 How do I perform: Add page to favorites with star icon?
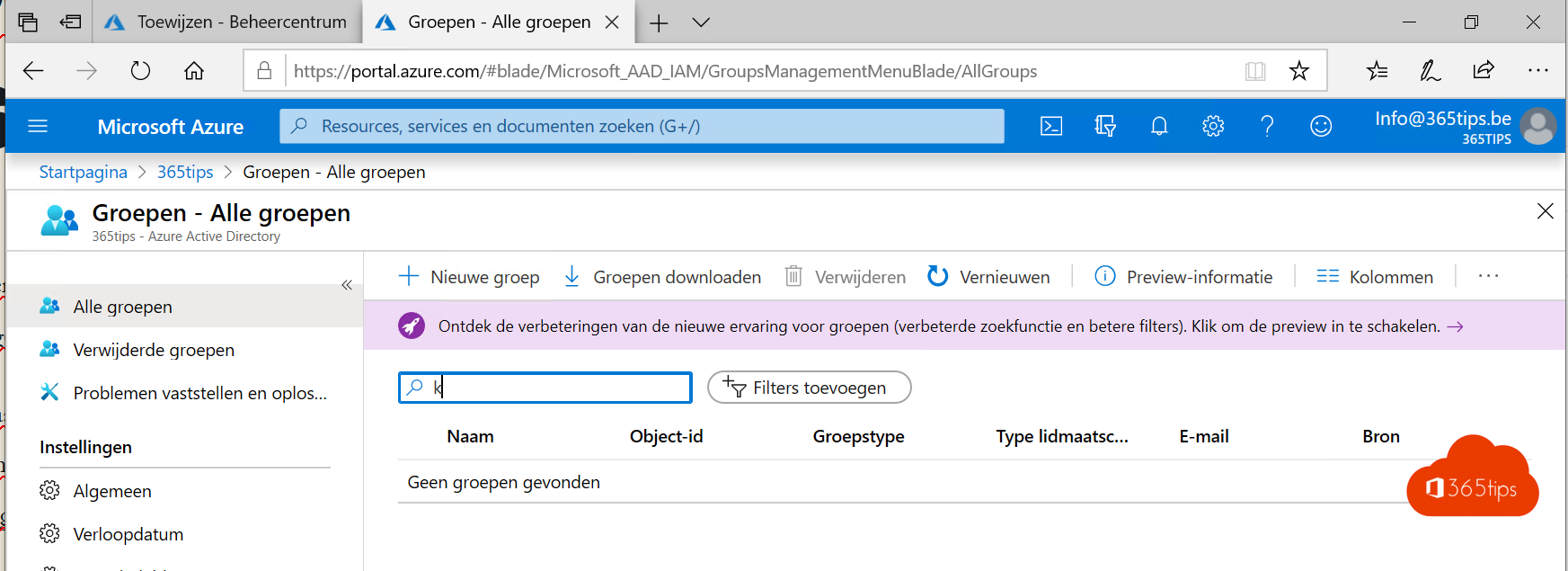click(1299, 70)
